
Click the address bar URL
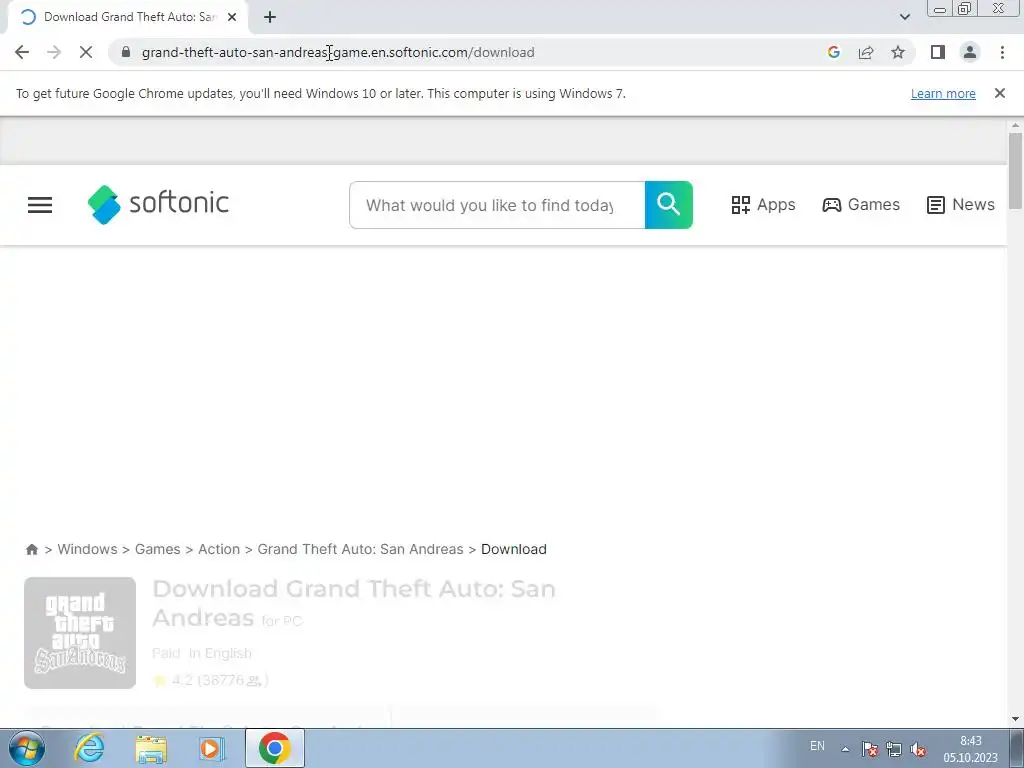coord(338,52)
